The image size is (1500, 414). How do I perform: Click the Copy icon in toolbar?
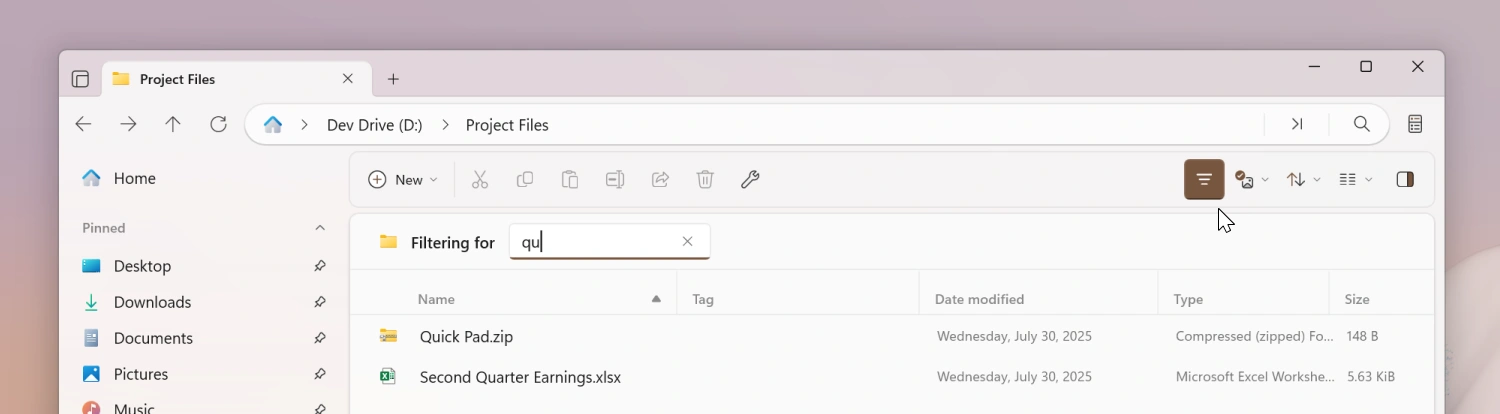tap(525, 180)
